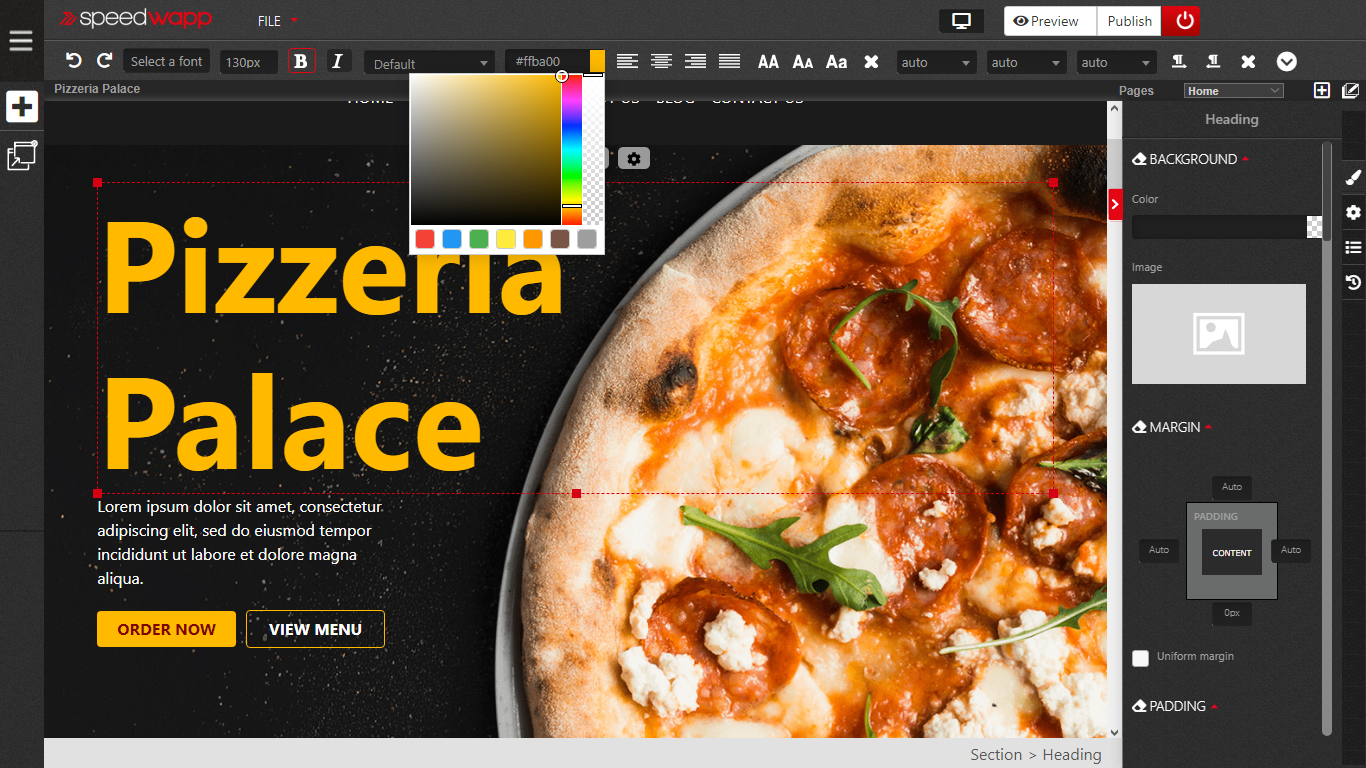This screenshot has height=768, width=1366.
Task: Open the style brush panel
Action: click(1353, 177)
